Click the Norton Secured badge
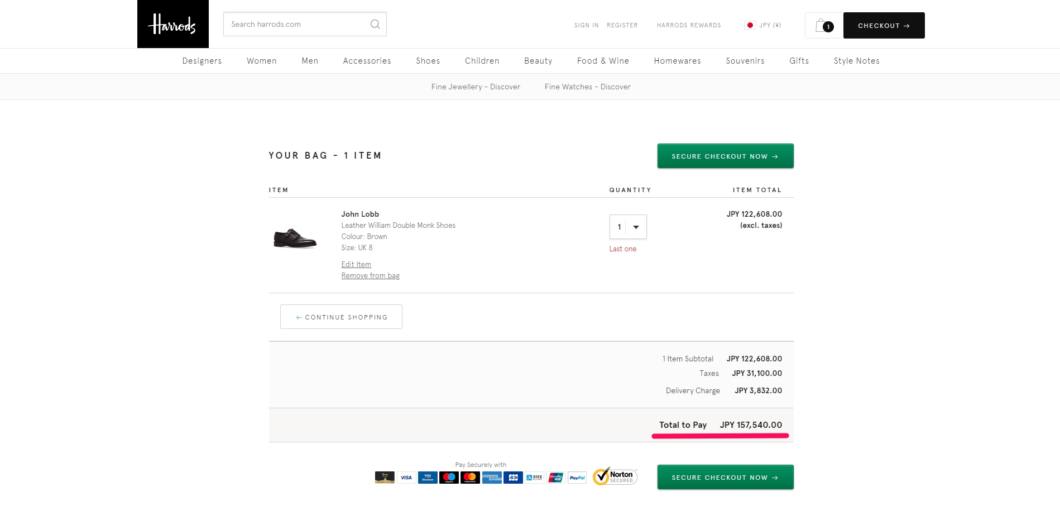Viewport: 1060px width, 520px height. coord(615,477)
